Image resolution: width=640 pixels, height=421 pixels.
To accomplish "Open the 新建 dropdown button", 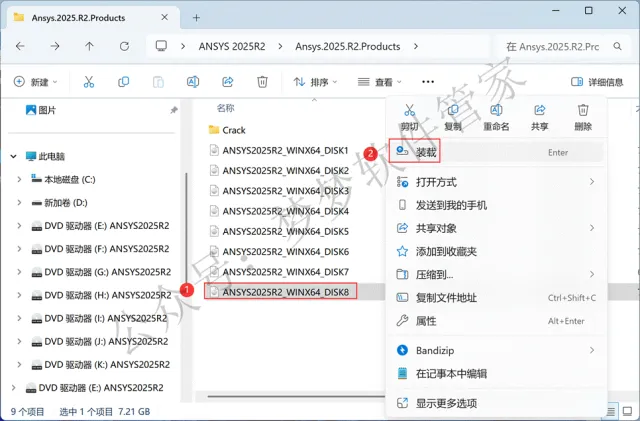I will [x=35, y=82].
